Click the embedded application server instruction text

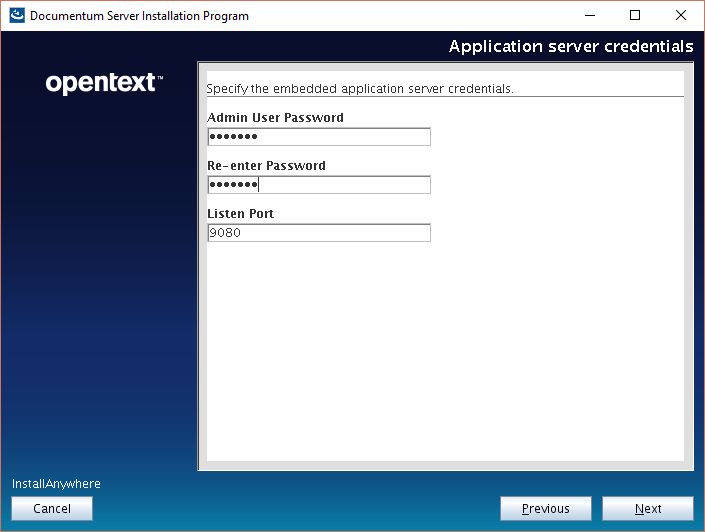pos(359,89)
